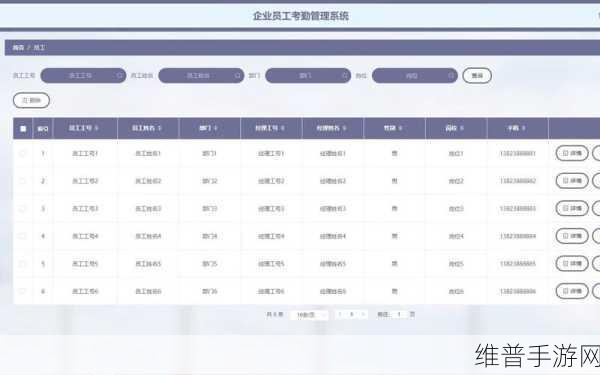Select page 1 in the pagination
This screenshot has width=600, height=375.
tap(351, 315)
